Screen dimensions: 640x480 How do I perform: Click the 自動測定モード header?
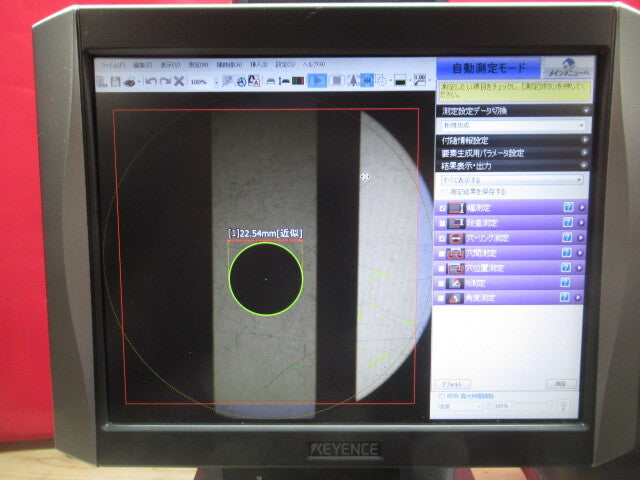tap(489, 68)
